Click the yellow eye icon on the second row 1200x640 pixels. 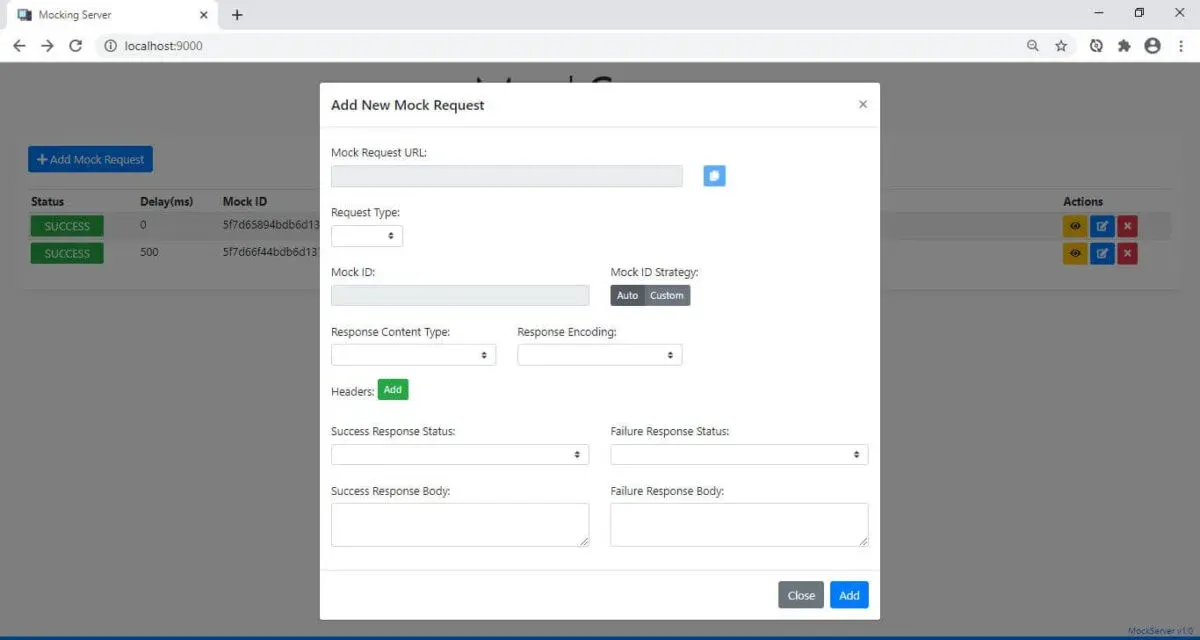click(x=1074, y=253)
